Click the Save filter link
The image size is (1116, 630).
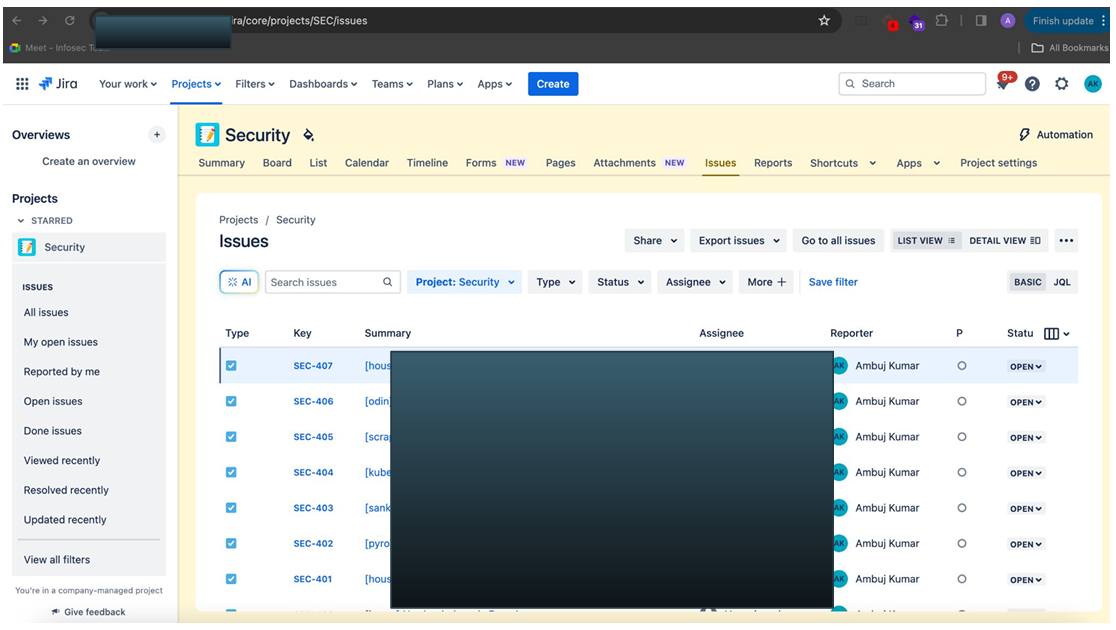833,282
